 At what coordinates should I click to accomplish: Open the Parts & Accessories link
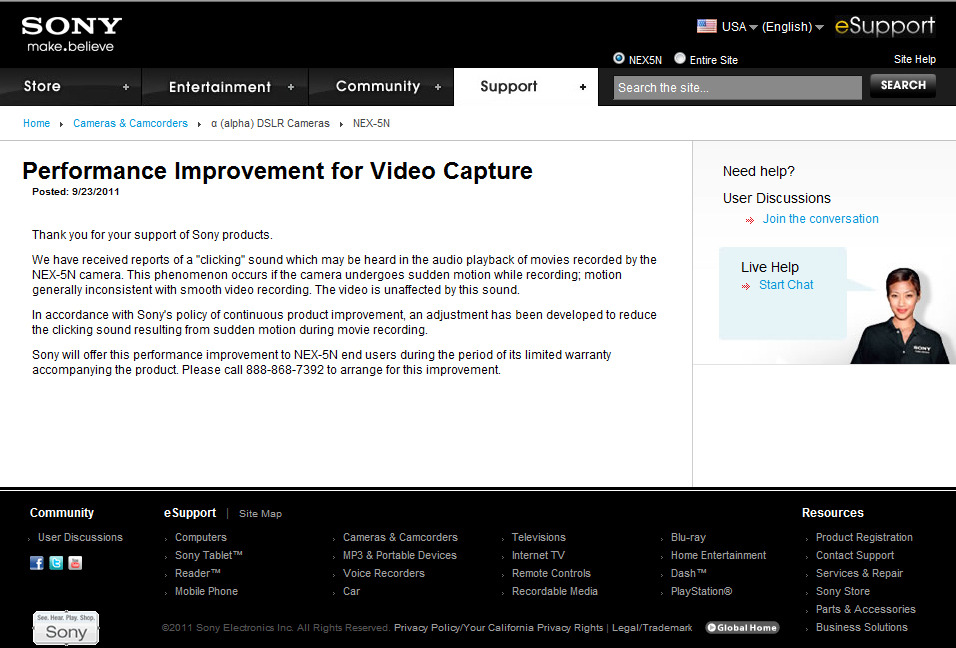pos(865,609)
